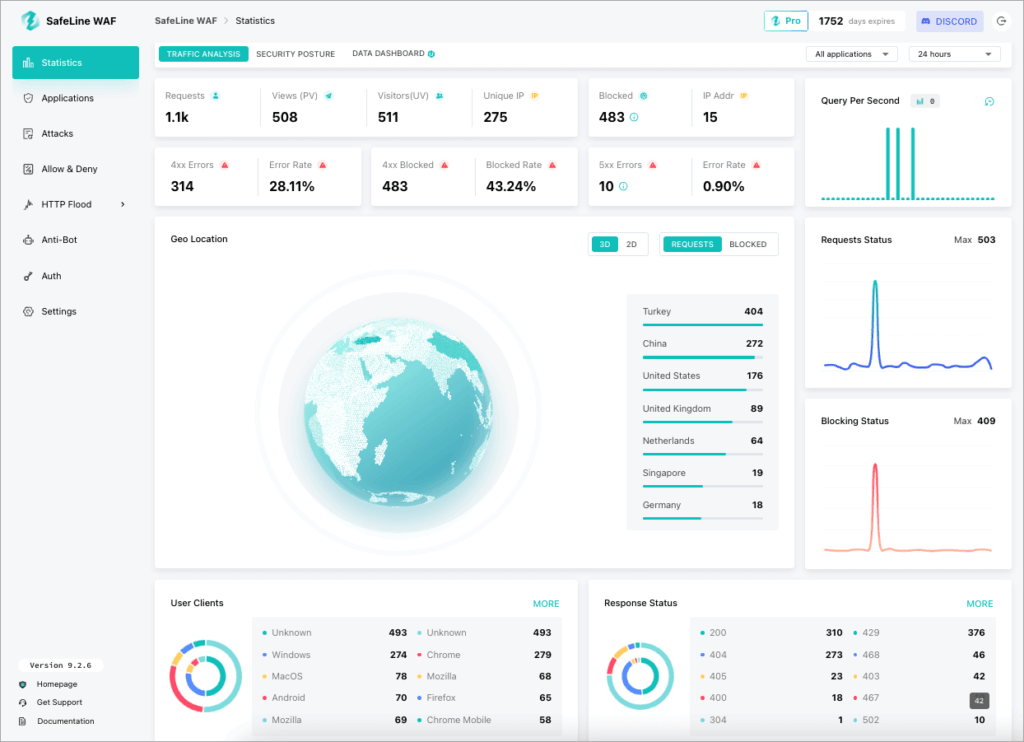Toggle the bar chart badge beside Query Per Second
This screenshot has width=1024, height=742.
(x=925, y=100)
